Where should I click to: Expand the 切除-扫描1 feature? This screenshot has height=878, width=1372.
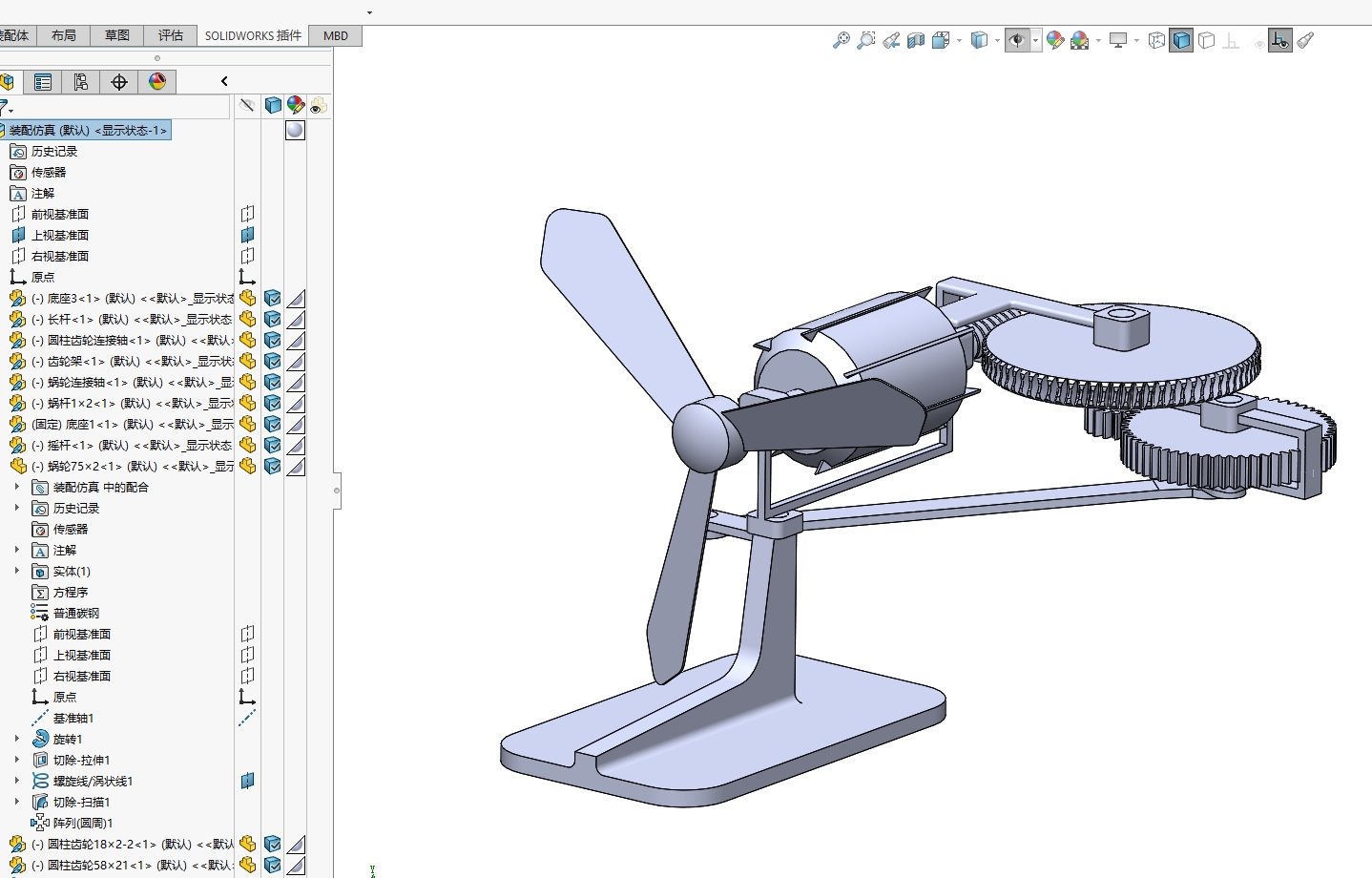16,802
